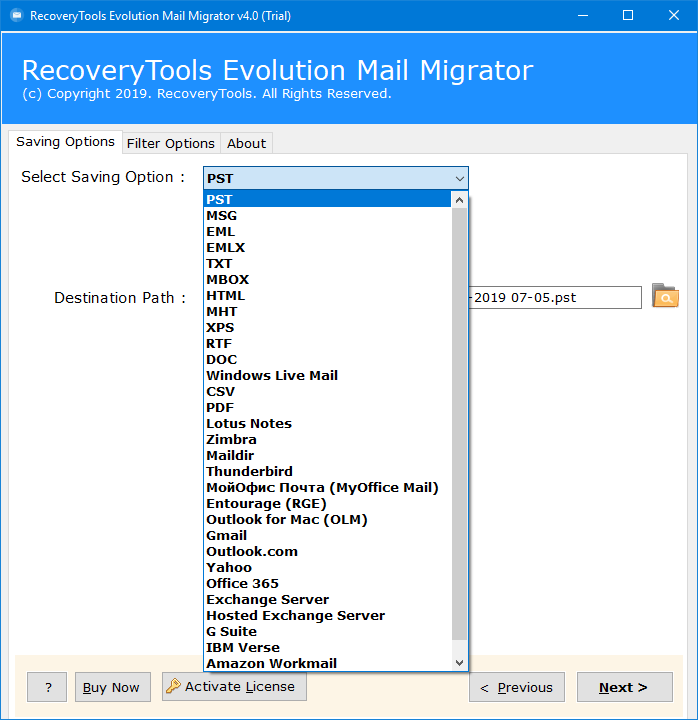Close the Mail Migrator window
Screen dimensions: 698x720
tap(674, 16)
